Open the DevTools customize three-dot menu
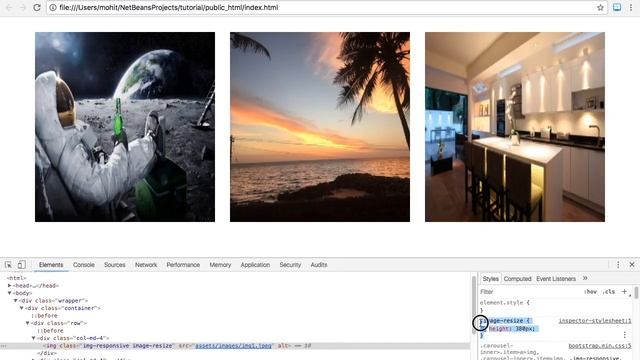 point(618,264)
